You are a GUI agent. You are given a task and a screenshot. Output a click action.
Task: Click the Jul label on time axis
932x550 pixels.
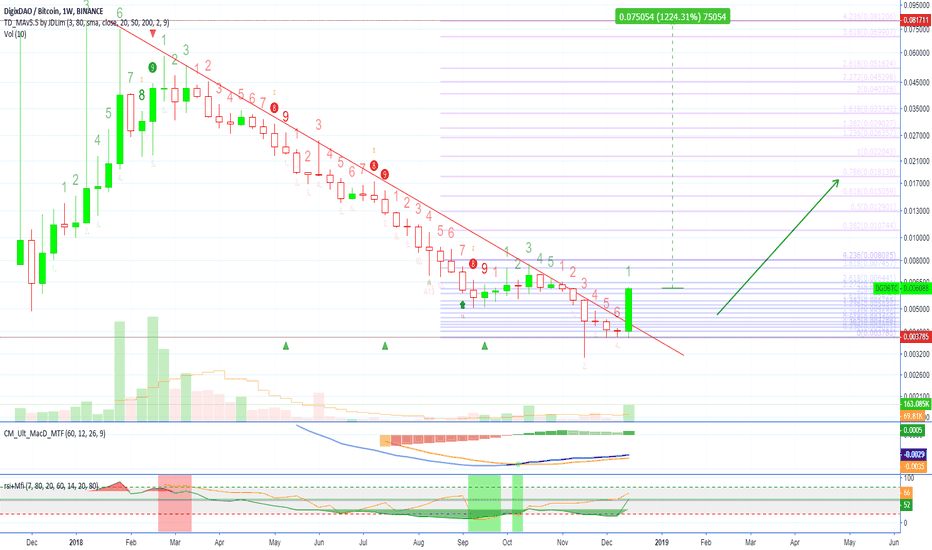[x=363, y=542]
